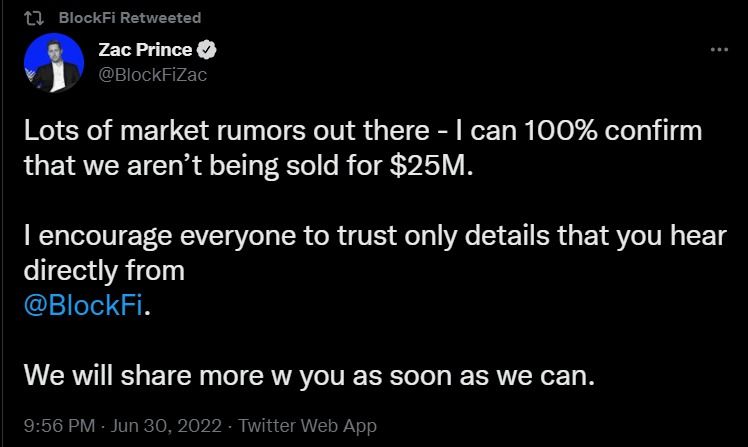Click the 'directly from' line
This screenshot has height=447, width=748.
[103, 271]
